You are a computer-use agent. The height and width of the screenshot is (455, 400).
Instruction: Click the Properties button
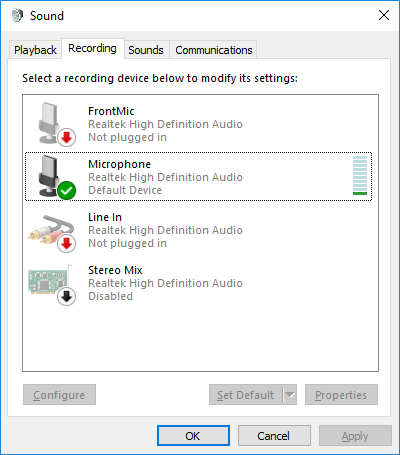coord(341,395)
